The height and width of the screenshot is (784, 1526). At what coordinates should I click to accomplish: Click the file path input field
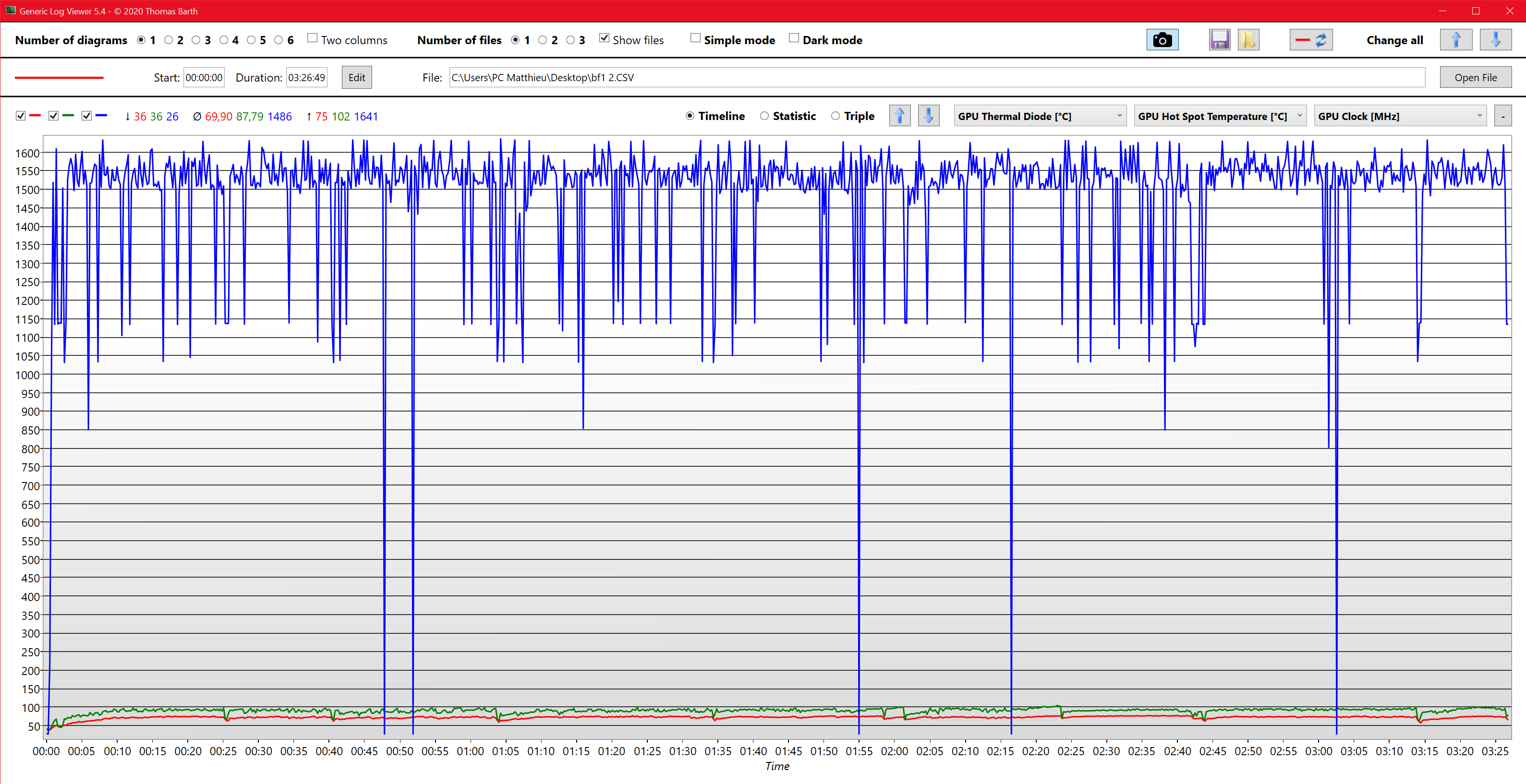[x=936, y=78]
